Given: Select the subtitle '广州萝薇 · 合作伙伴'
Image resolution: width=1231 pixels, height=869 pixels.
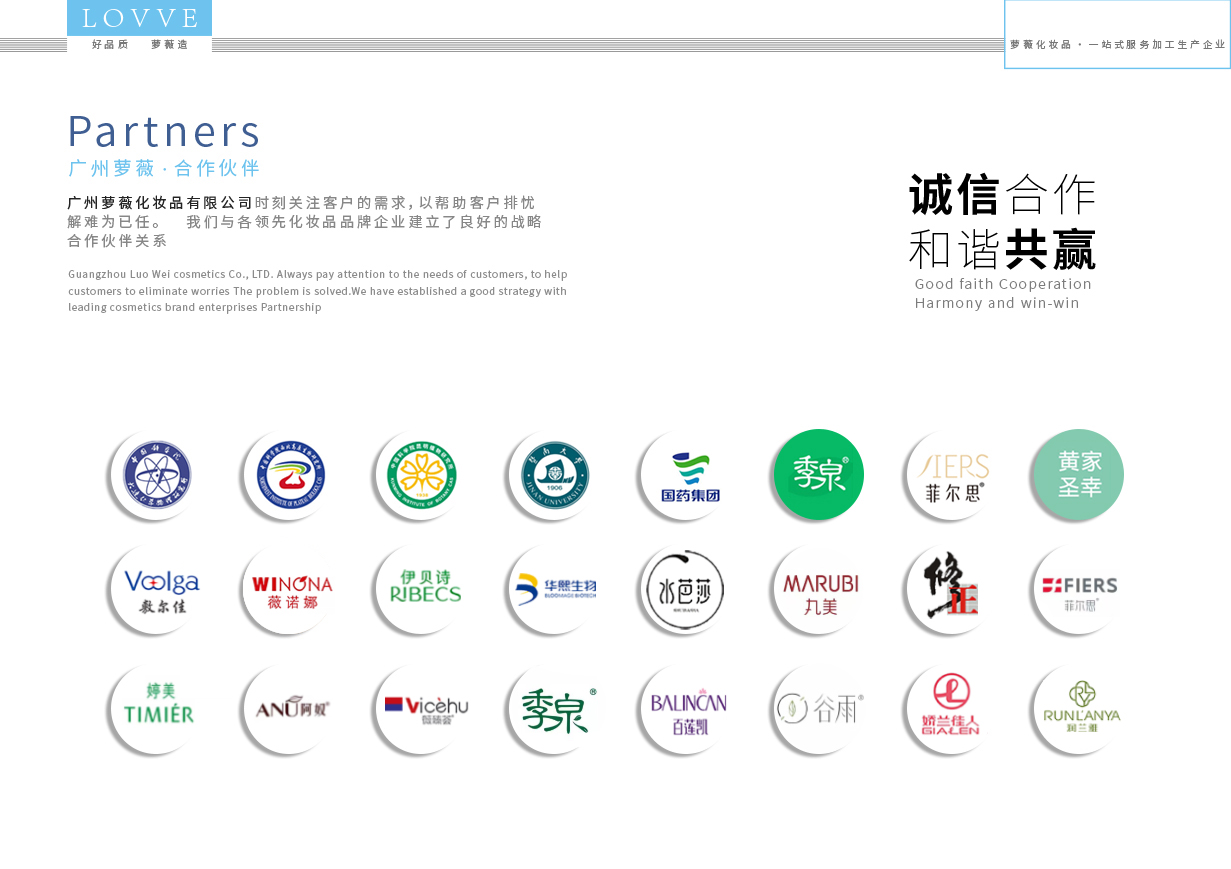Looking at the screenshot, I should tap(164, 168).
